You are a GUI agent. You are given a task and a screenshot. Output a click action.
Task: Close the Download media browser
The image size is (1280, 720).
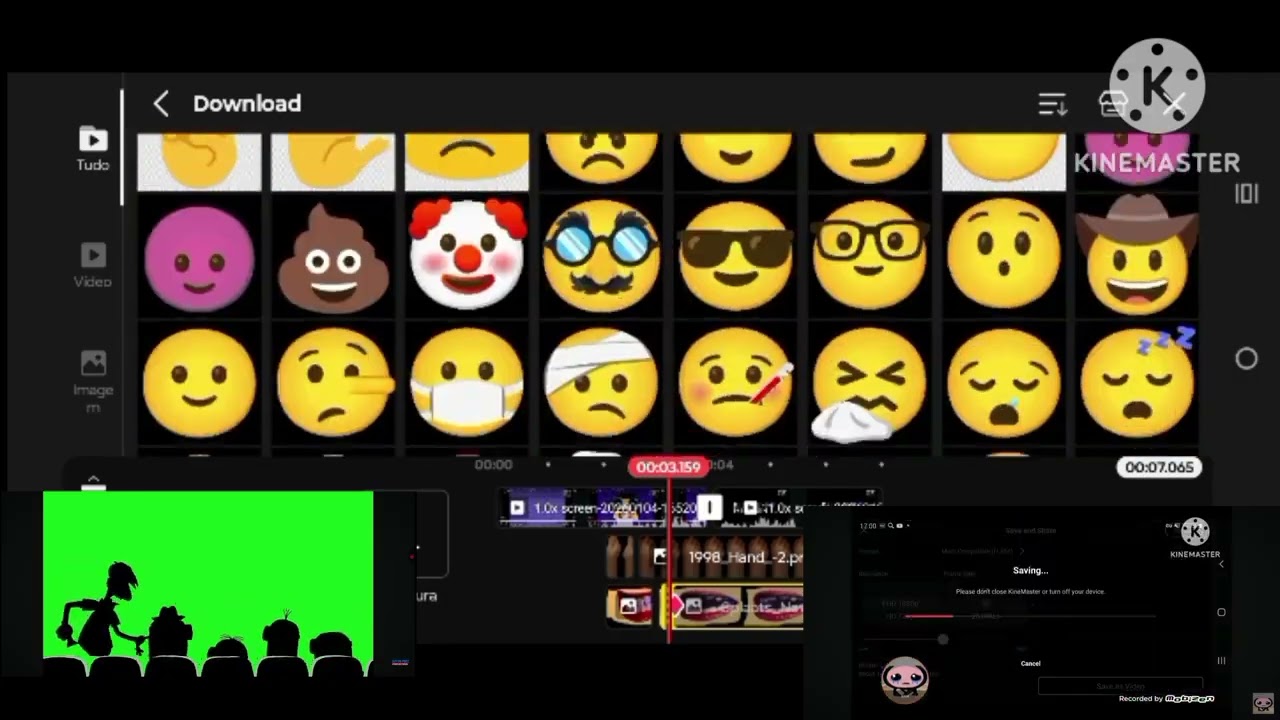[x=1174, y=104]
